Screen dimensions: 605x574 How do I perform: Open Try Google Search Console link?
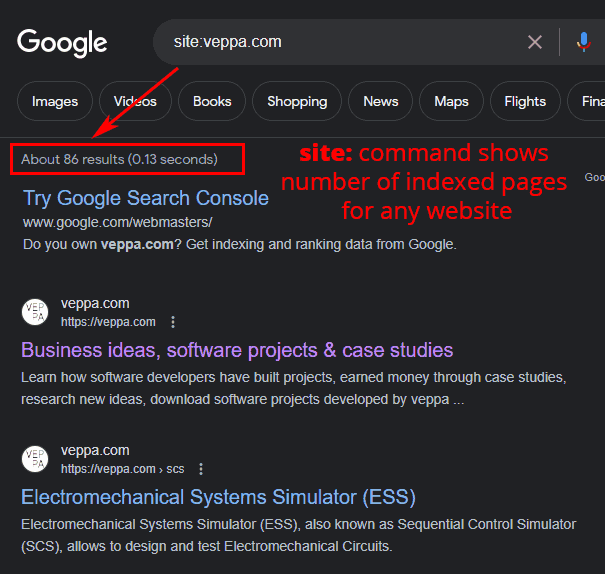pos(146,198)
